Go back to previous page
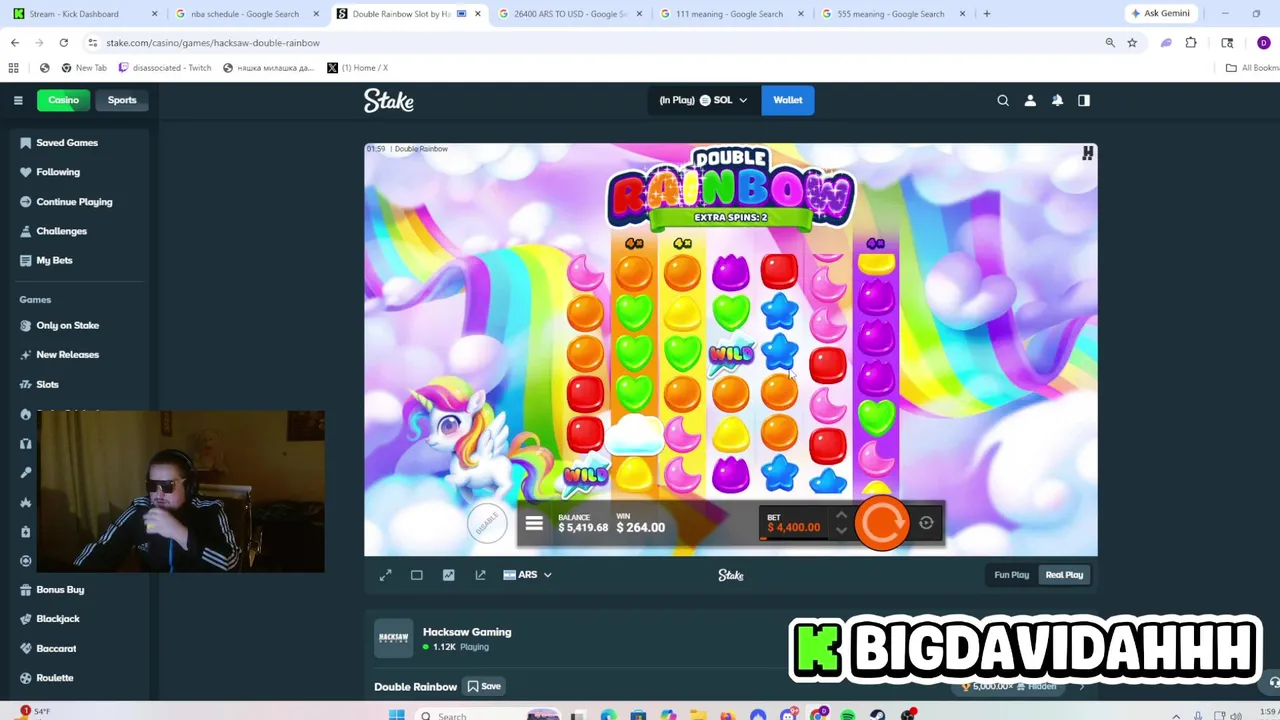Image resolution: width=1280 pixels, height=720 pixels. [15, 43]
